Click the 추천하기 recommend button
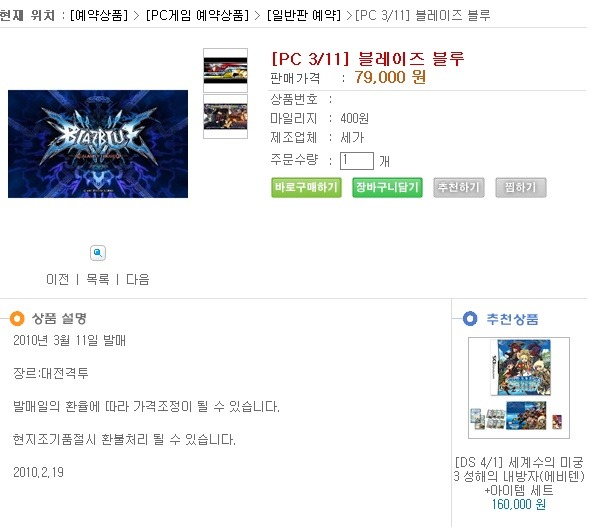Screen dimensions: 598x527 click(x=459, y=187)
